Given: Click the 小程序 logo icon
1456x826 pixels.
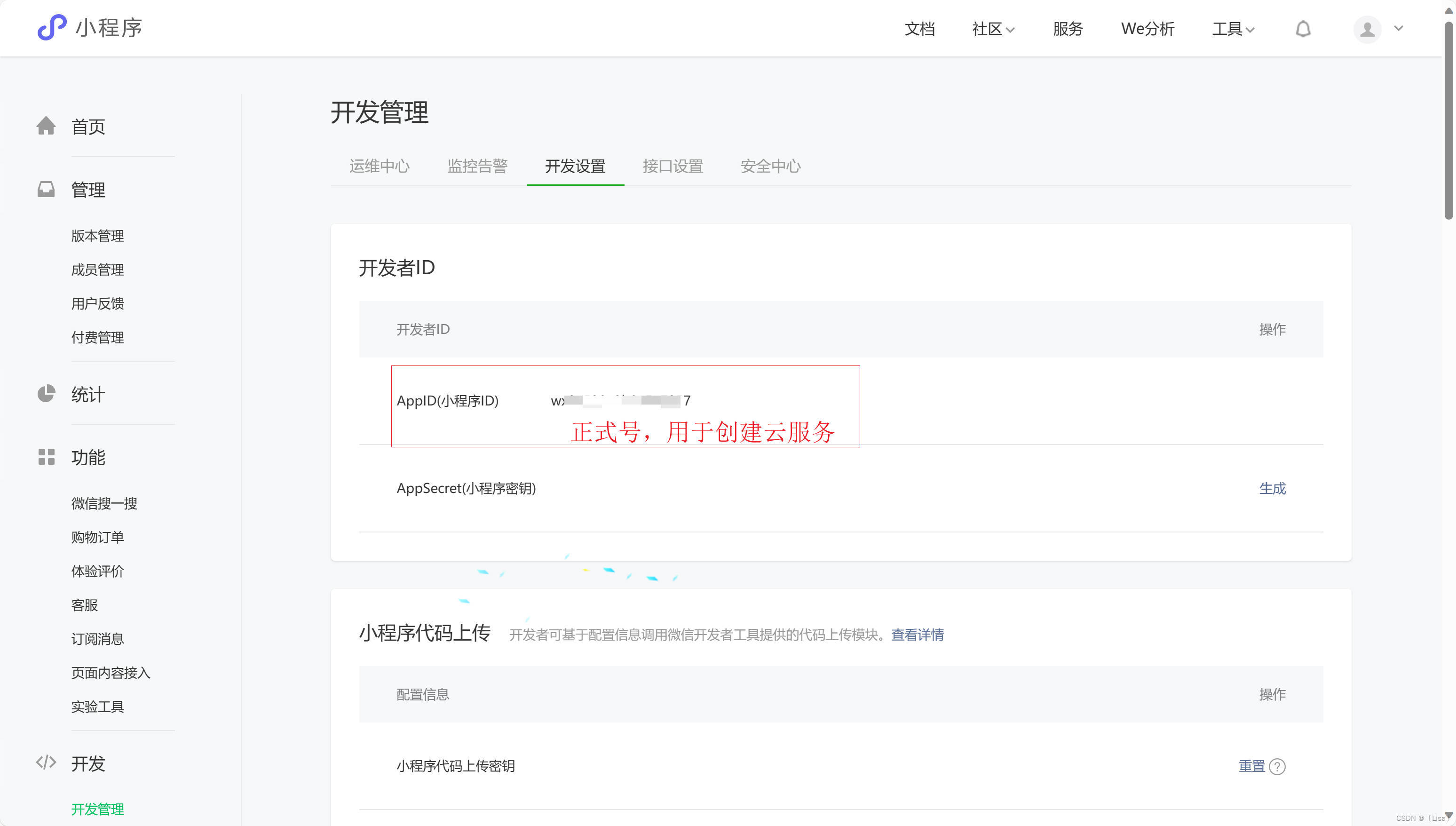Looking at the screenshot, I should 52,27.
